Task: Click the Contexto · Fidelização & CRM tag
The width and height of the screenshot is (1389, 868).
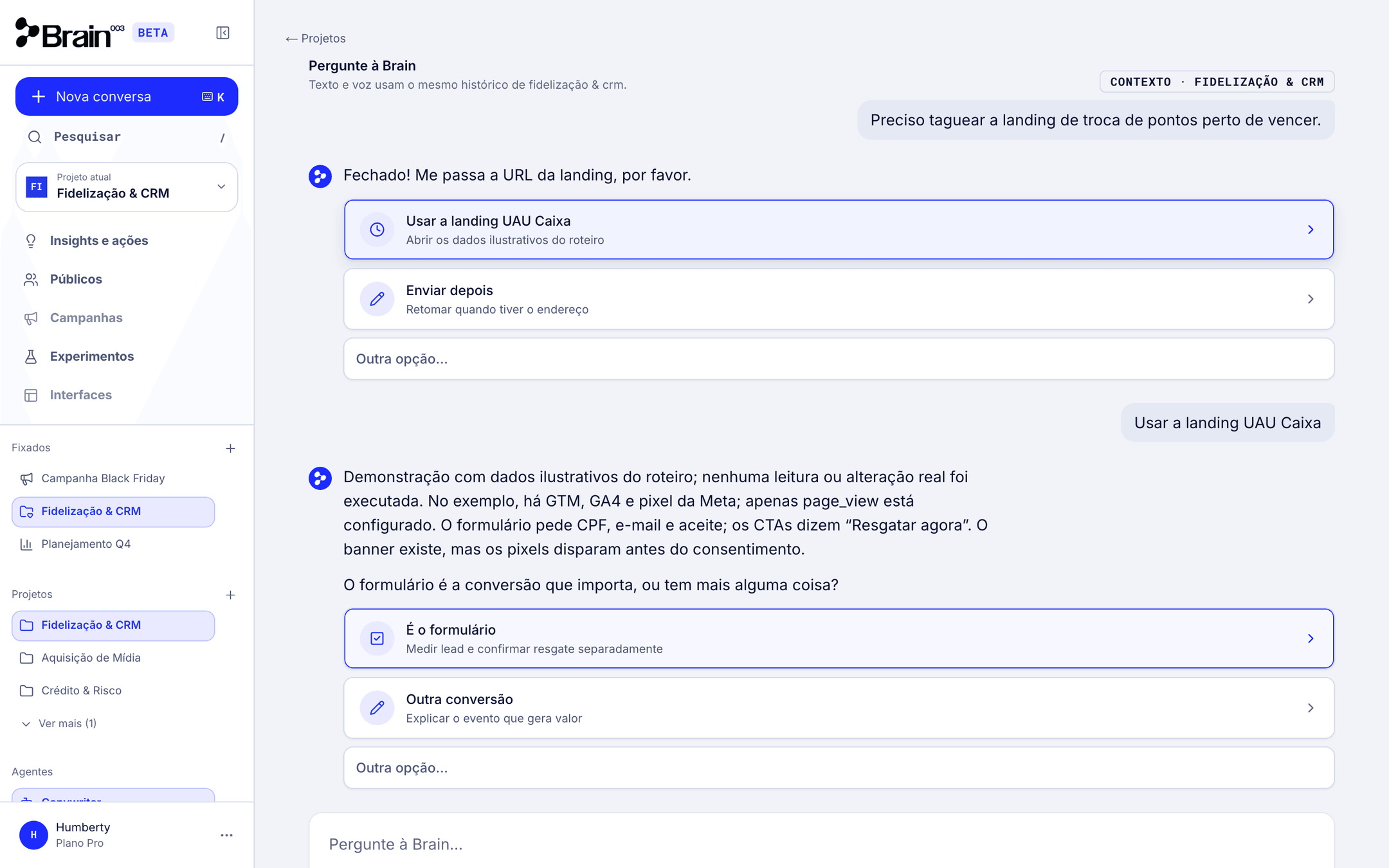Action: [1217, 82]
